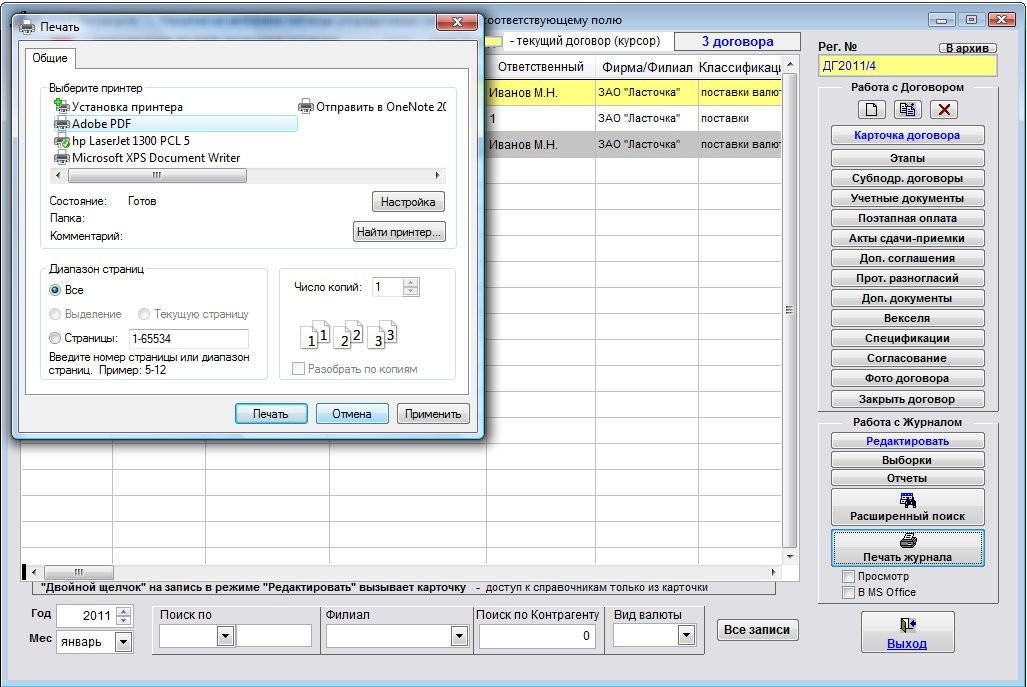Open Карточка договора
The height and width of the screenshot is (687, 1027).
907,136
